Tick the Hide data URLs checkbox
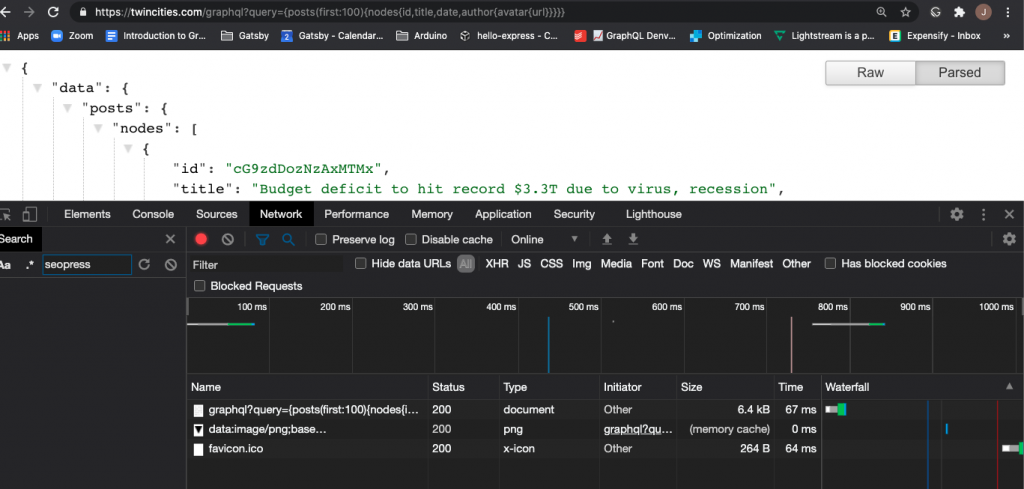The height and width of the screenshot is (489, 1024). [361, 264]
